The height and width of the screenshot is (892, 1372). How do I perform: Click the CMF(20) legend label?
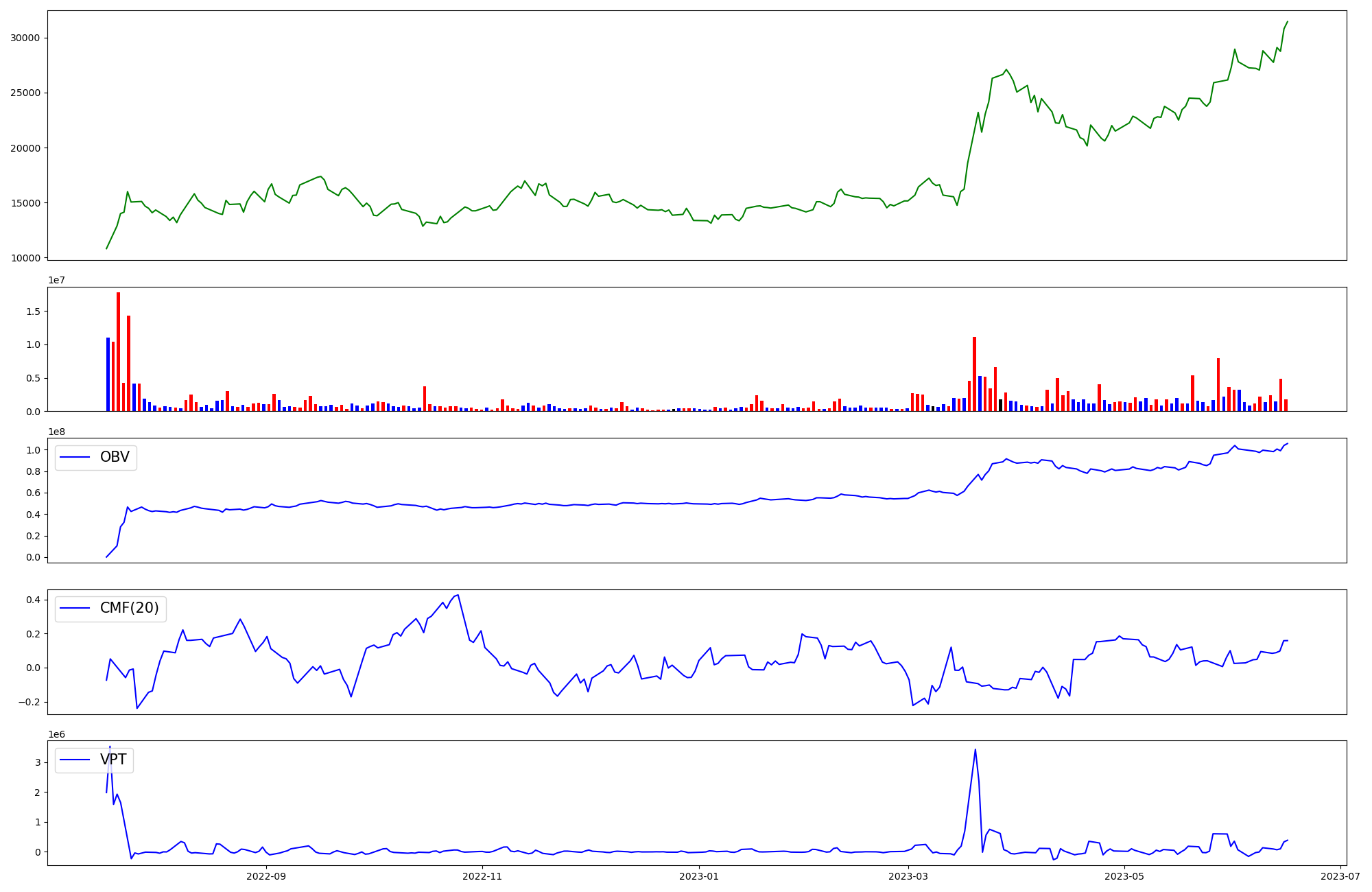coord(129,608)
